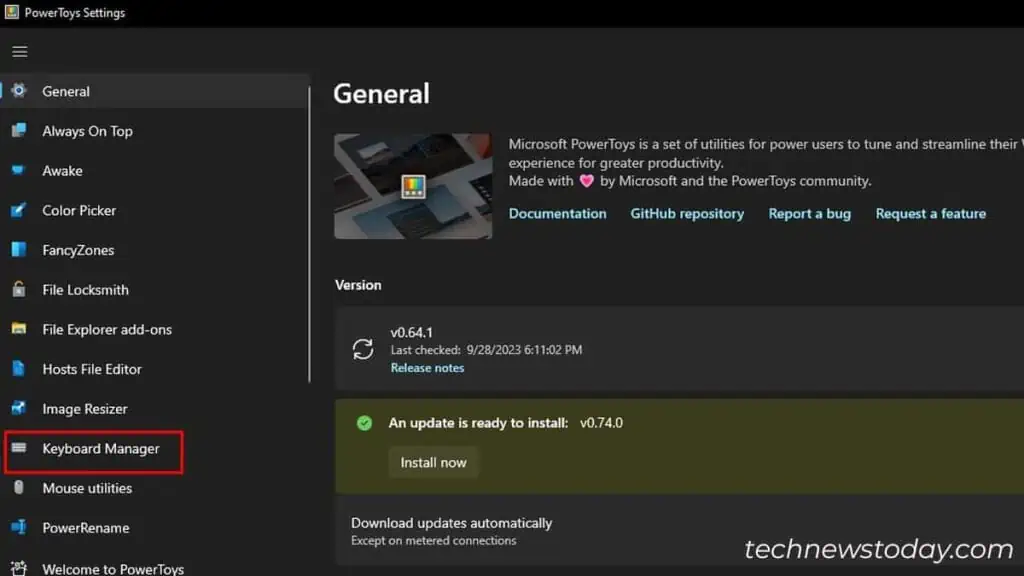
Task: Open the GitHub repository link
Action: [687, 213]
